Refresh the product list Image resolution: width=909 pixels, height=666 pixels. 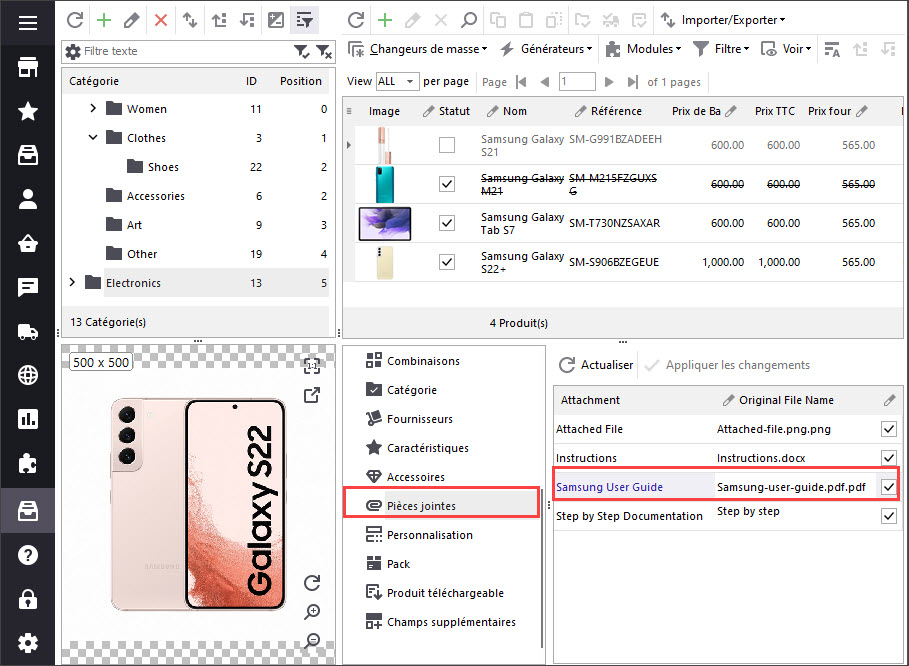356,20
